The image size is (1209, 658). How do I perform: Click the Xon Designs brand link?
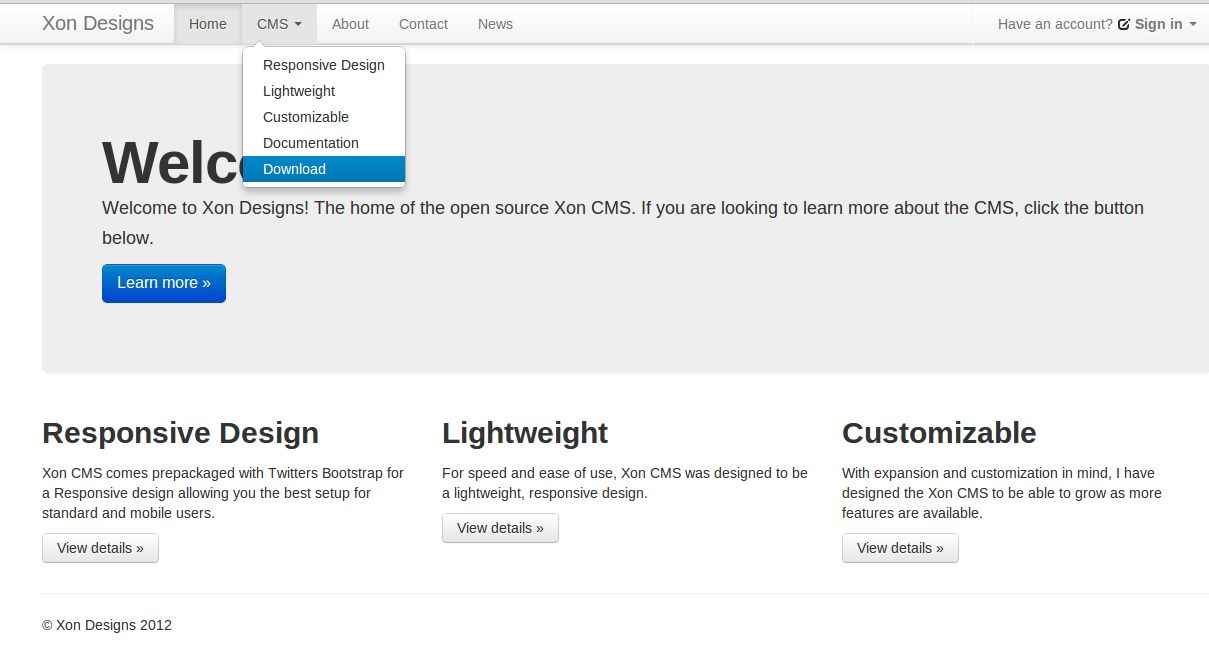(x=96, y=22)
